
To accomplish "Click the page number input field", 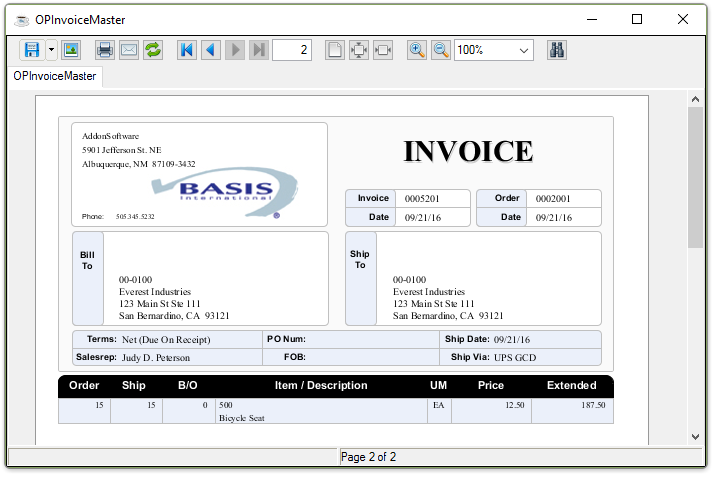I will 292,50.
